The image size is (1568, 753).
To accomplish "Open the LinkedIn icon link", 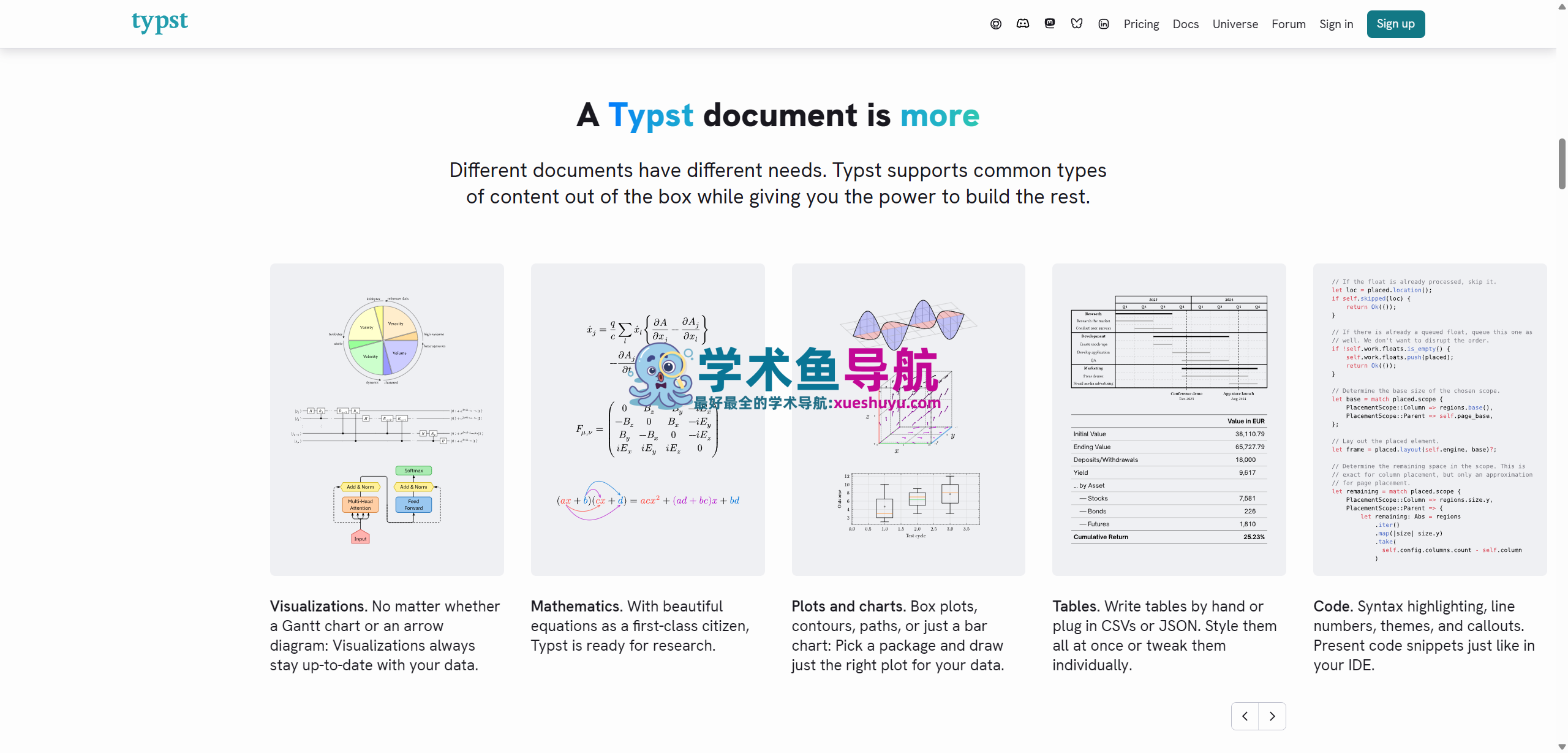I will click(1103, 24).
